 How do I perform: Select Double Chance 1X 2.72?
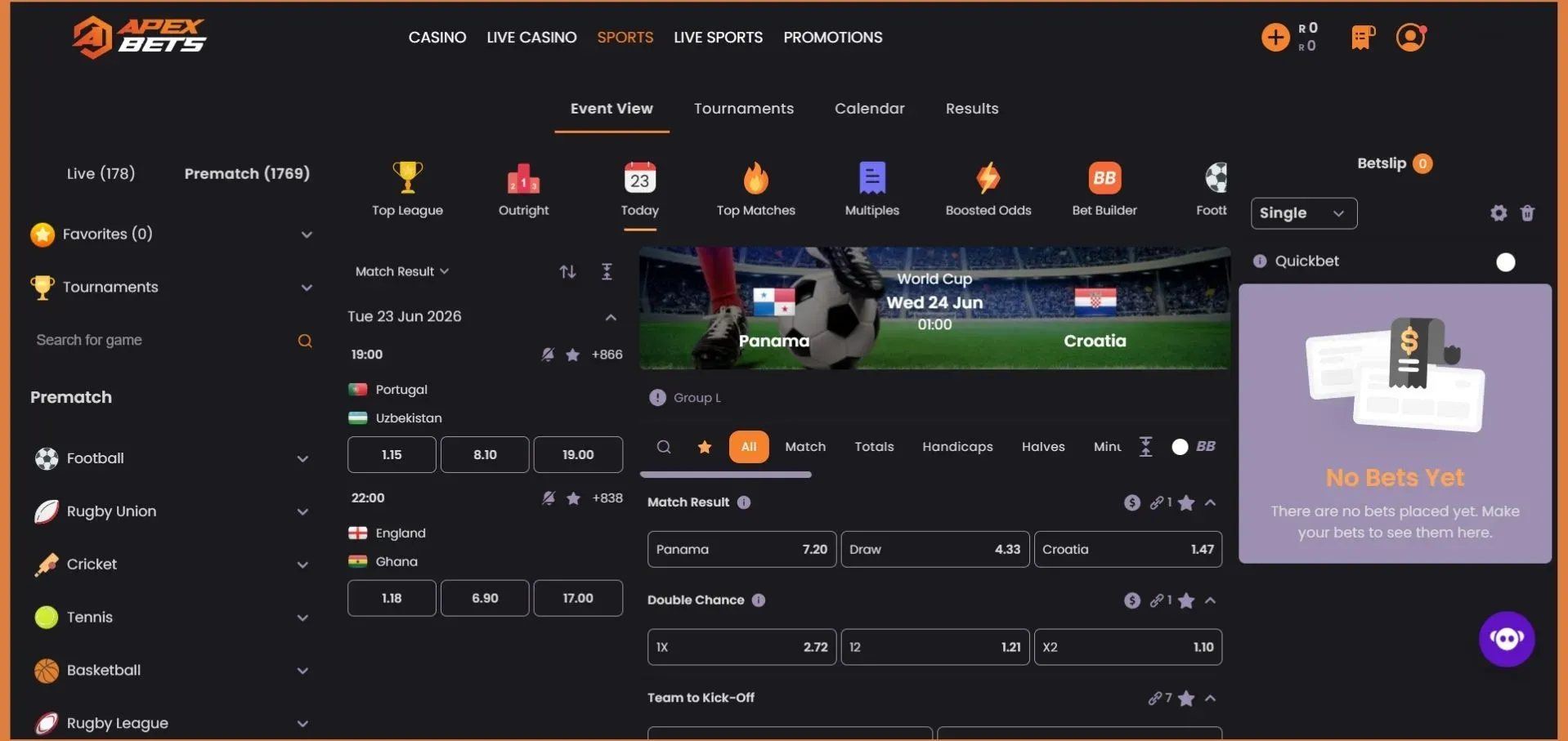click(741, 647)
